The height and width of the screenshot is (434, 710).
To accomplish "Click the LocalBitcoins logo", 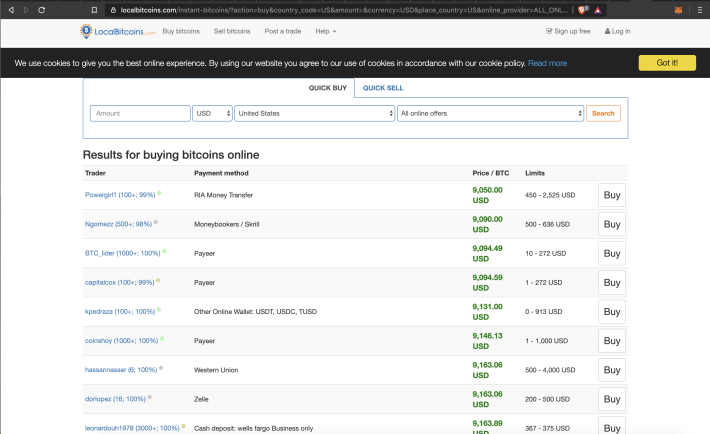I will [118, 31].
